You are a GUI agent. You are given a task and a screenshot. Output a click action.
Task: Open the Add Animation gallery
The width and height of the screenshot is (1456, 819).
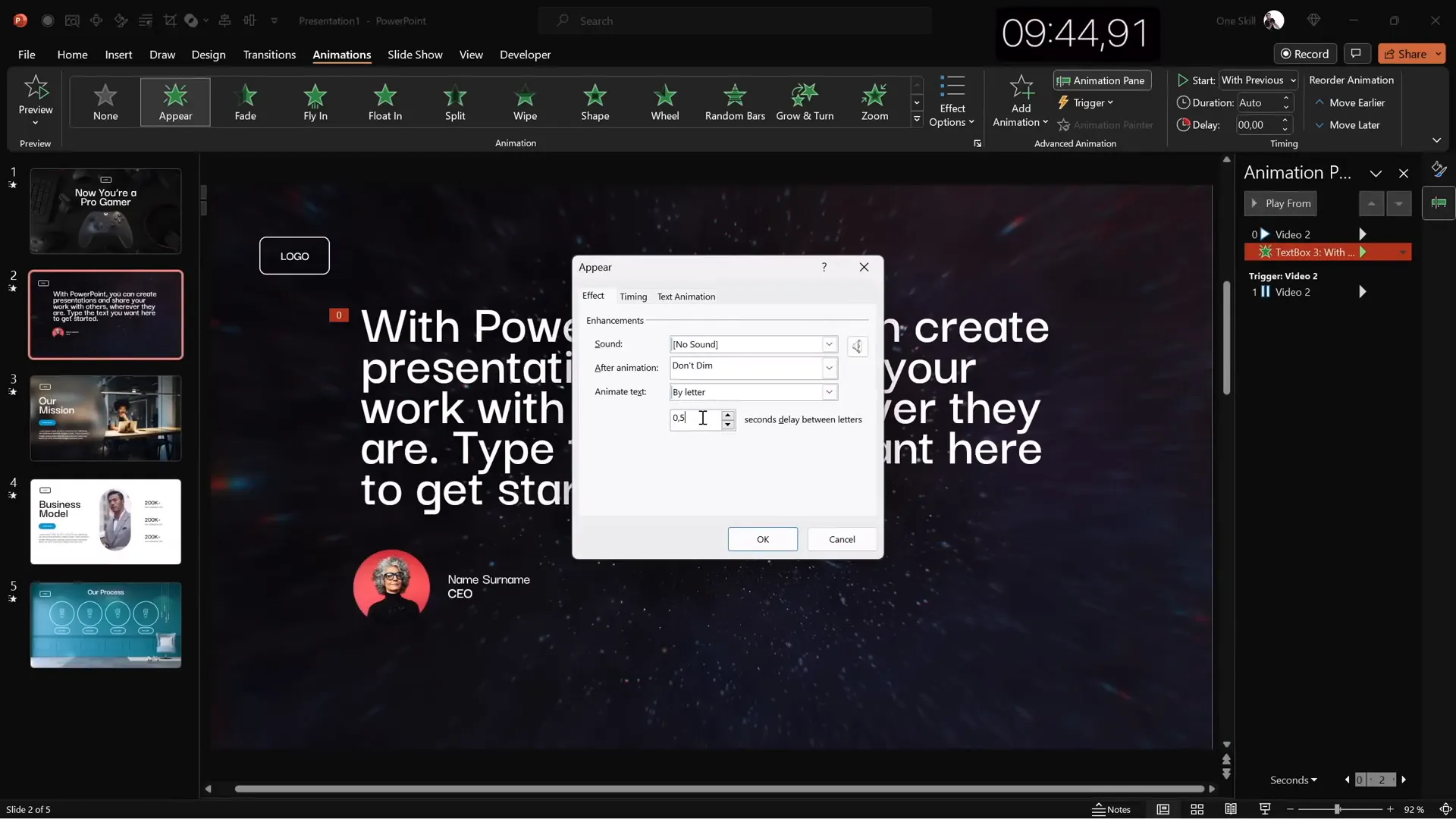click(1019, 101)
